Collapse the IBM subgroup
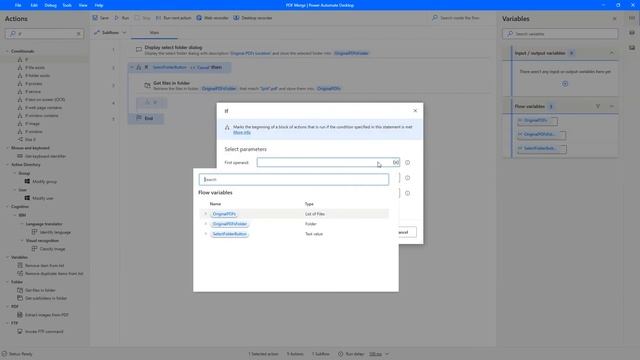 (x=15, y=216)
